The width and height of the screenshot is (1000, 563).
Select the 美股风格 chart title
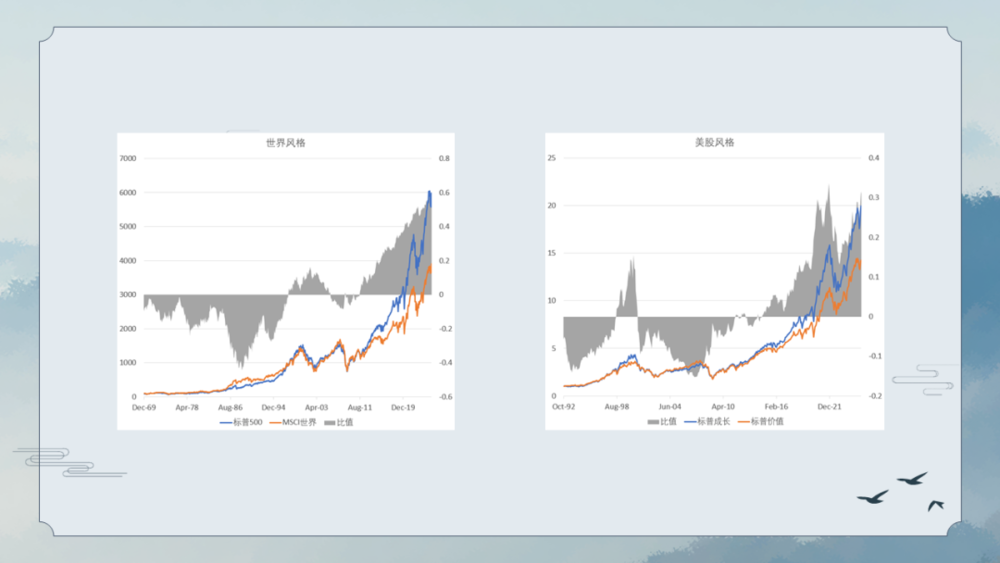coord(714,143)
